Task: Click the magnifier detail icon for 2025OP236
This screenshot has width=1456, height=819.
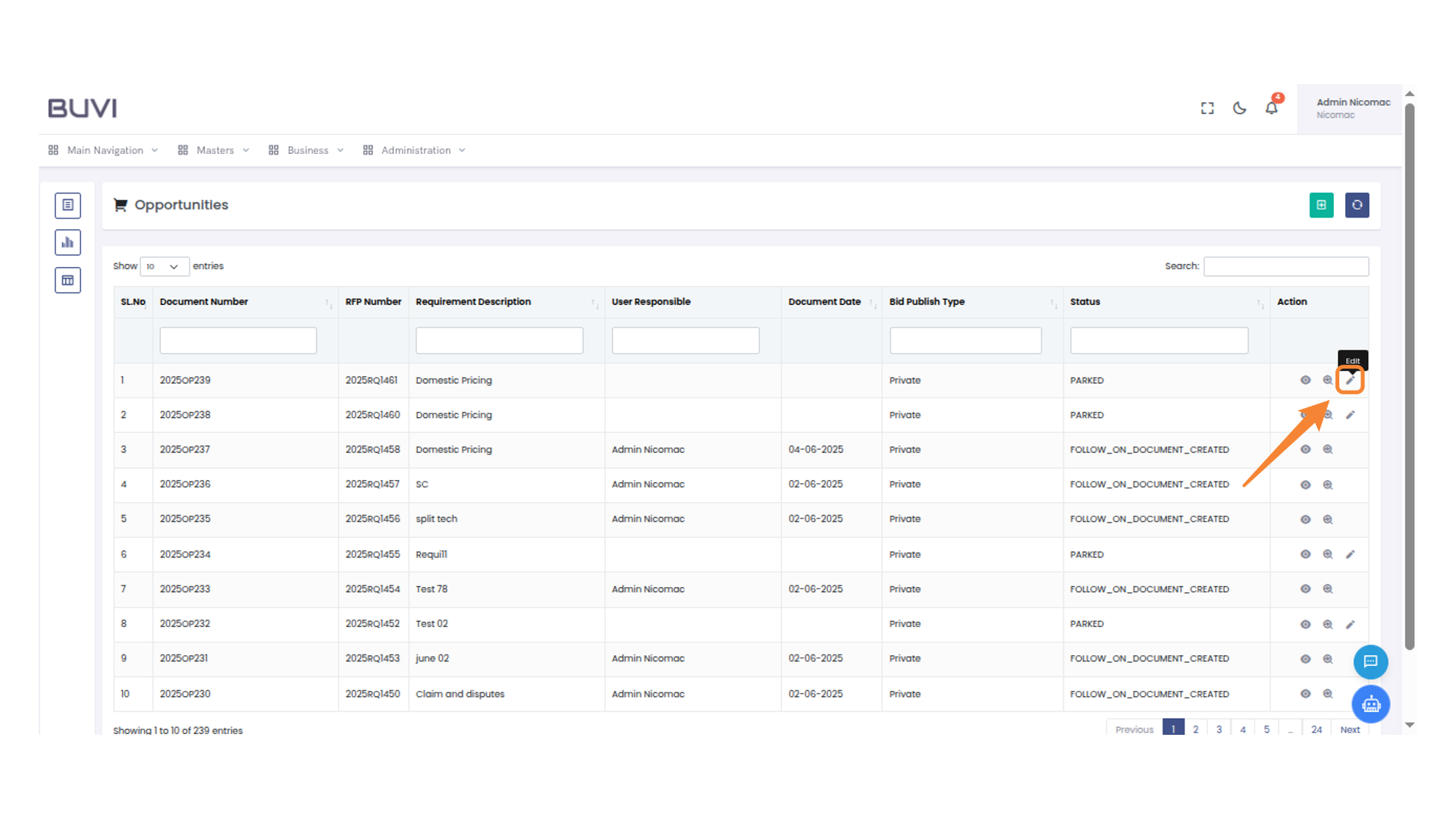Action: [x=1328, y=485]
